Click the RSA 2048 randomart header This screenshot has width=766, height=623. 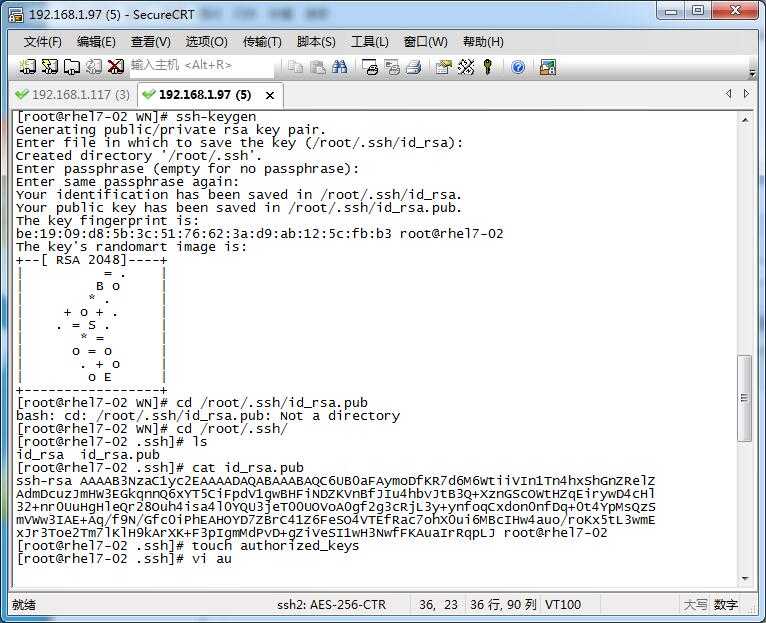click(x=91, y=260)
